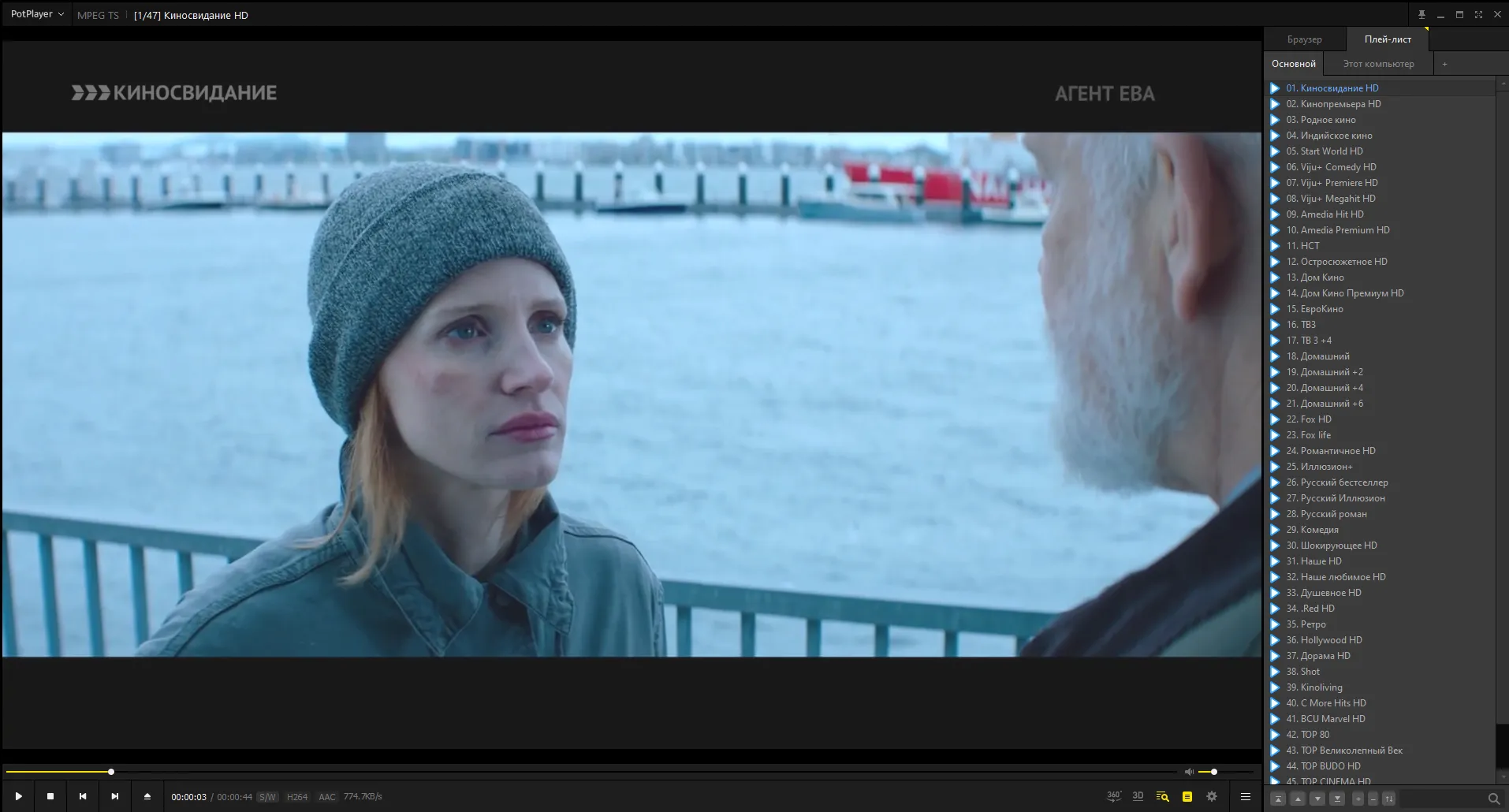This screenshot has height=812, width=1509.
Task: Click the playlist search magnifier icon
Action: click(x=1494, y=799)
